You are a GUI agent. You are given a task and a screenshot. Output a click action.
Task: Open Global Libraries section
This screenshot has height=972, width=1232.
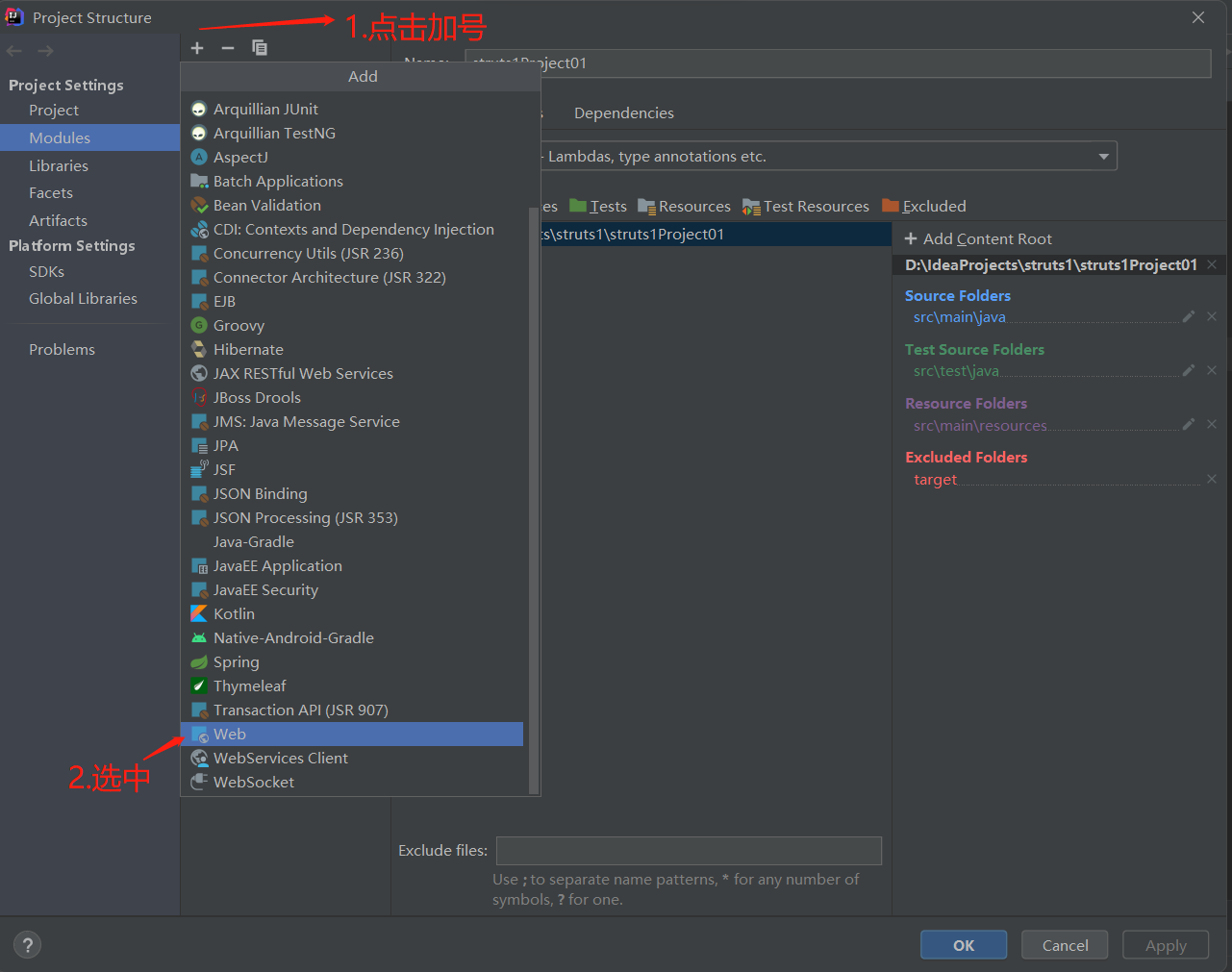point(89,299)
